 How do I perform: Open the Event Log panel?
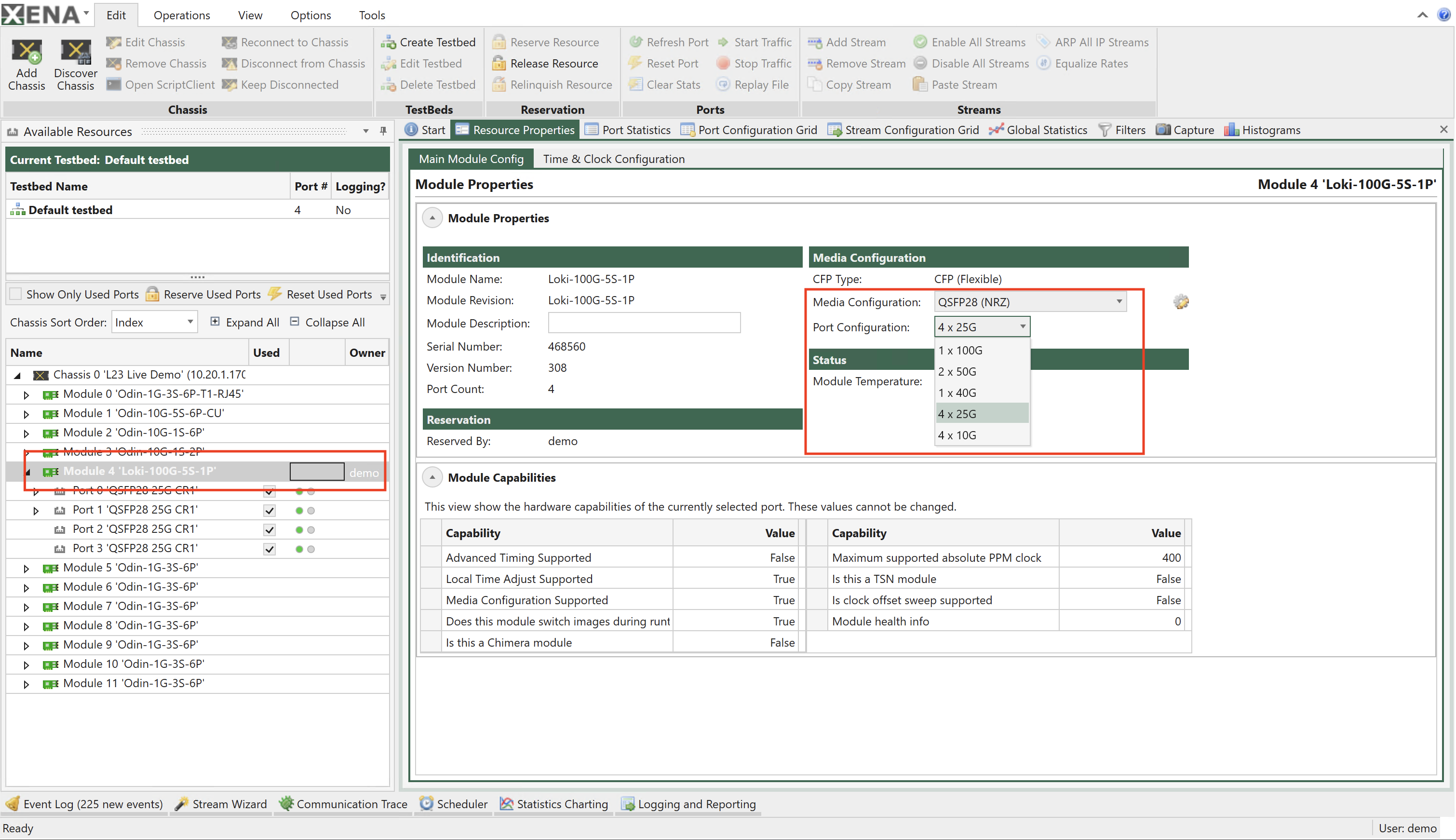click(84, 804)
